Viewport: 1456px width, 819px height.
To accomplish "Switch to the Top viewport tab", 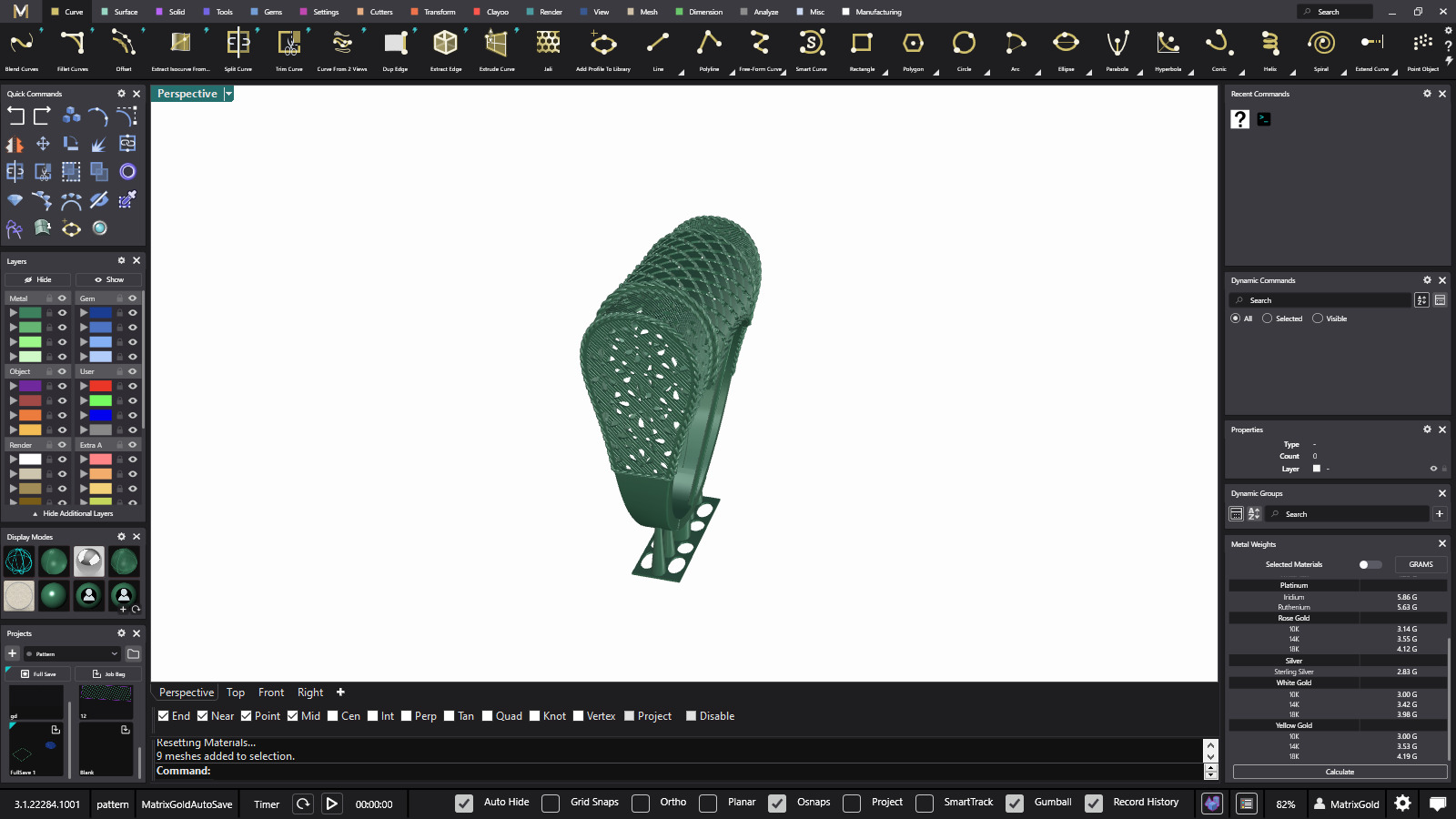I will (236, 693).
